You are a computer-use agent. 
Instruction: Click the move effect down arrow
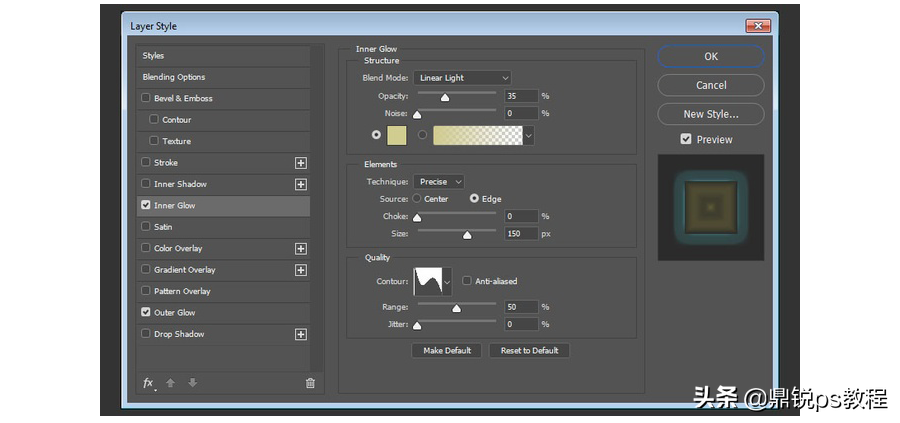pos(193,383)
